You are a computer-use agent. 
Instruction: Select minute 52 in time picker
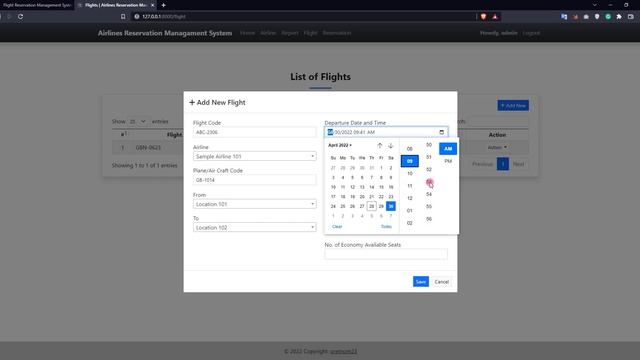pos(429,169)
